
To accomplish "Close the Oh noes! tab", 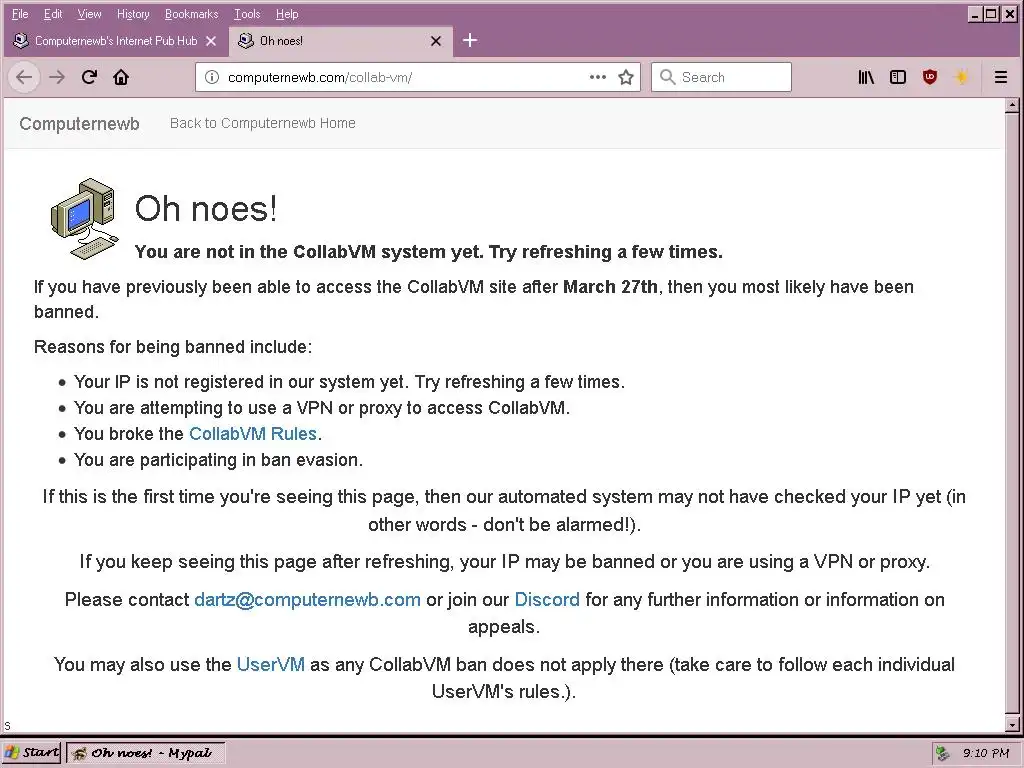I will click(436, 41).
